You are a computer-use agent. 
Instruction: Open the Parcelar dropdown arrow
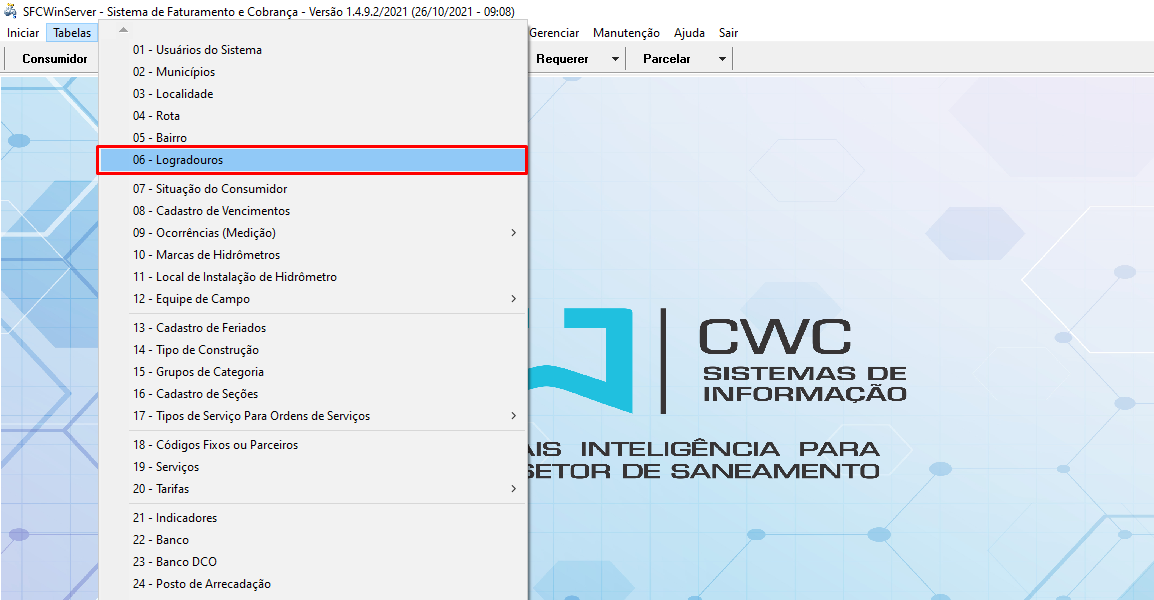[722, 59]
